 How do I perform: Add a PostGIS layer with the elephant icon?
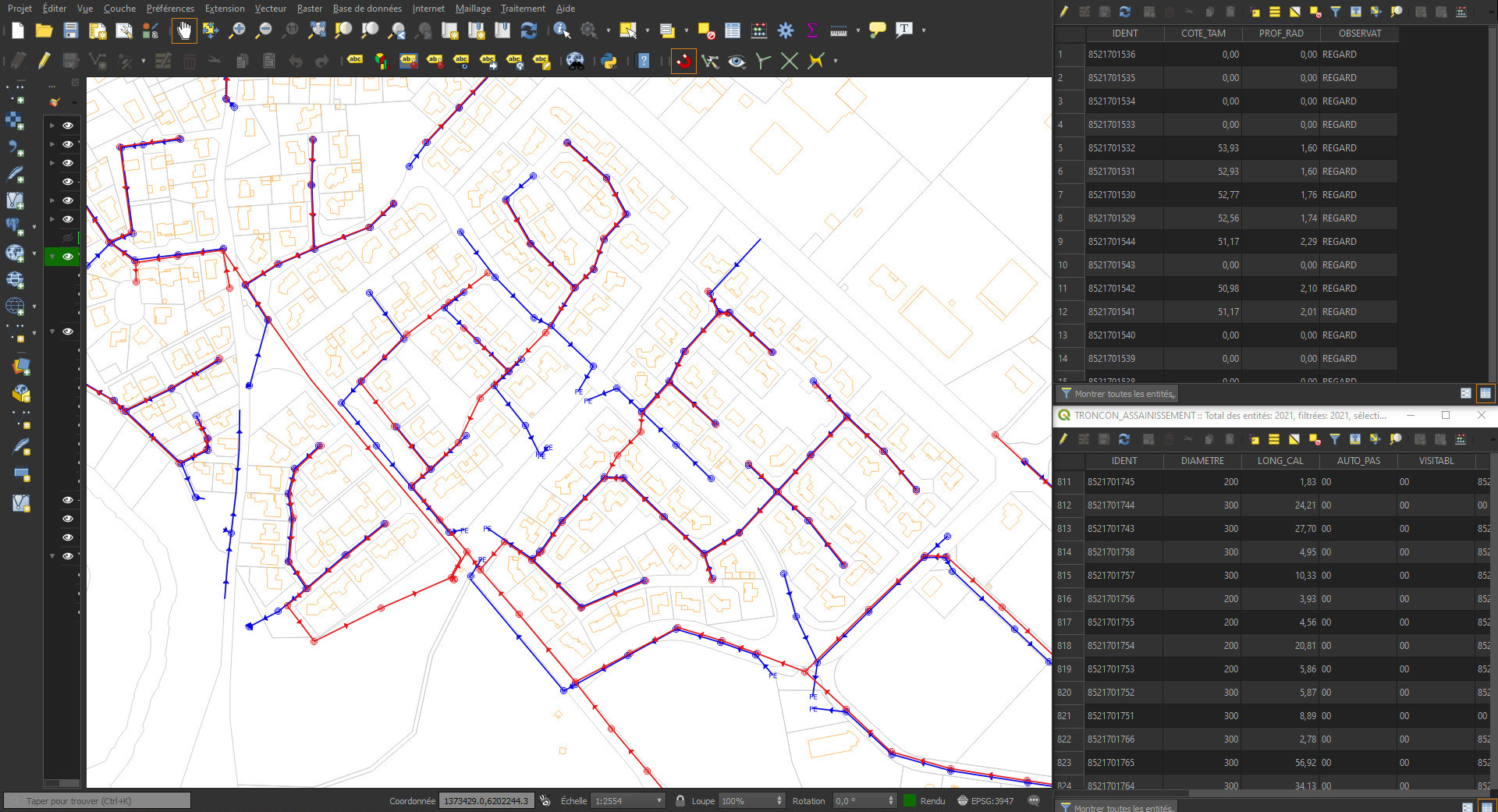tap(15, 227)
